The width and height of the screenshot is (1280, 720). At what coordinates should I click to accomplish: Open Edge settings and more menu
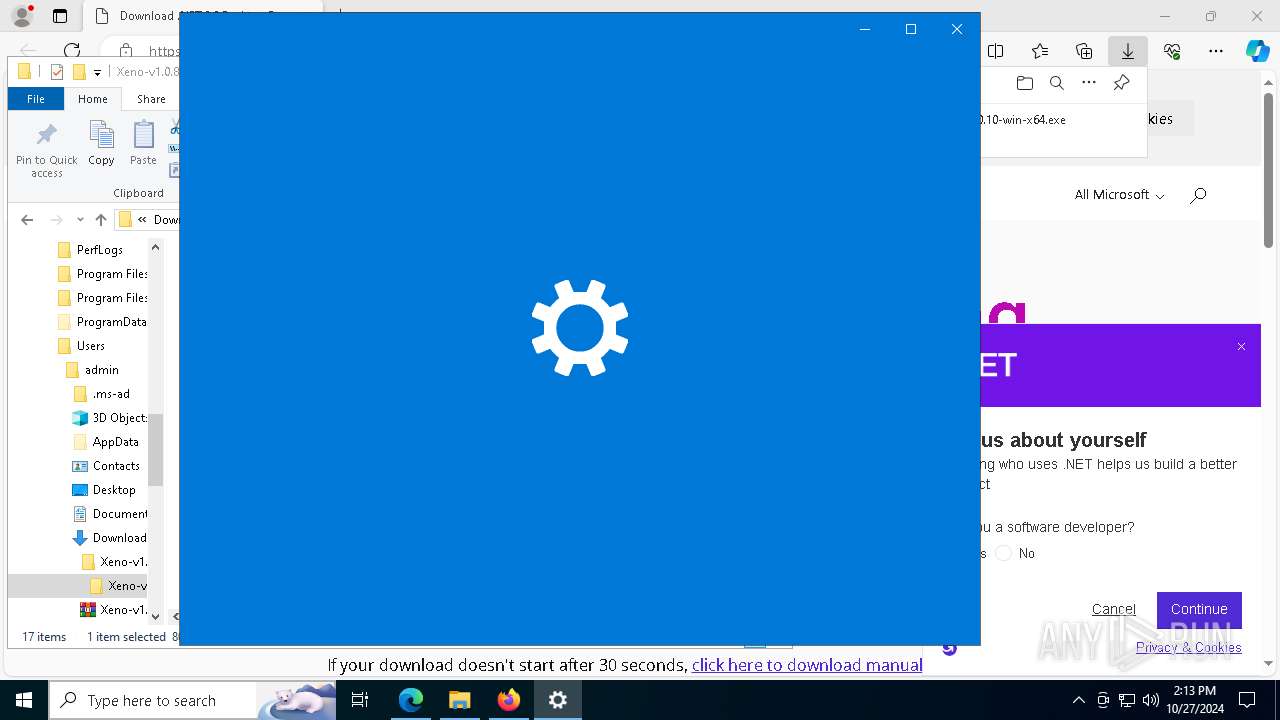point(1216,51)
